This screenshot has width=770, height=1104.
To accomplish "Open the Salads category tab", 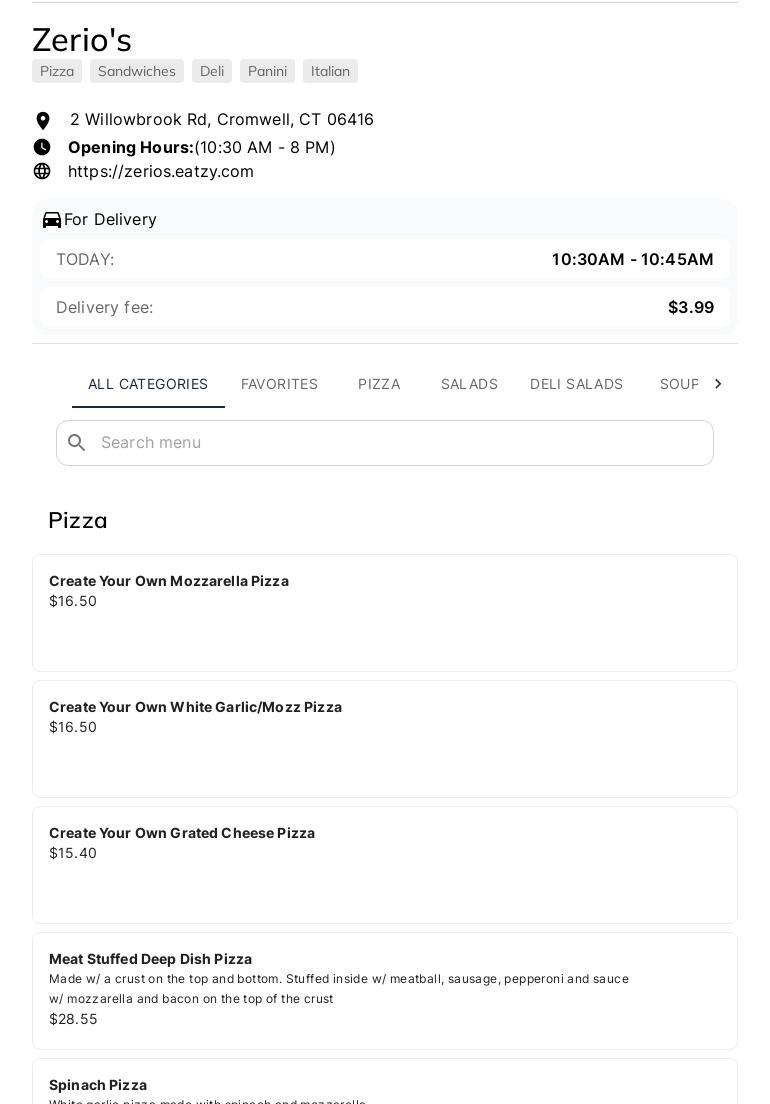I will click(x=469, y=384).
